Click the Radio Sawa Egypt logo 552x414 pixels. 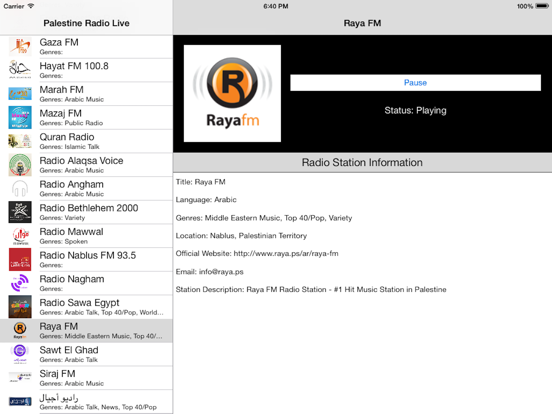[20, 307]
